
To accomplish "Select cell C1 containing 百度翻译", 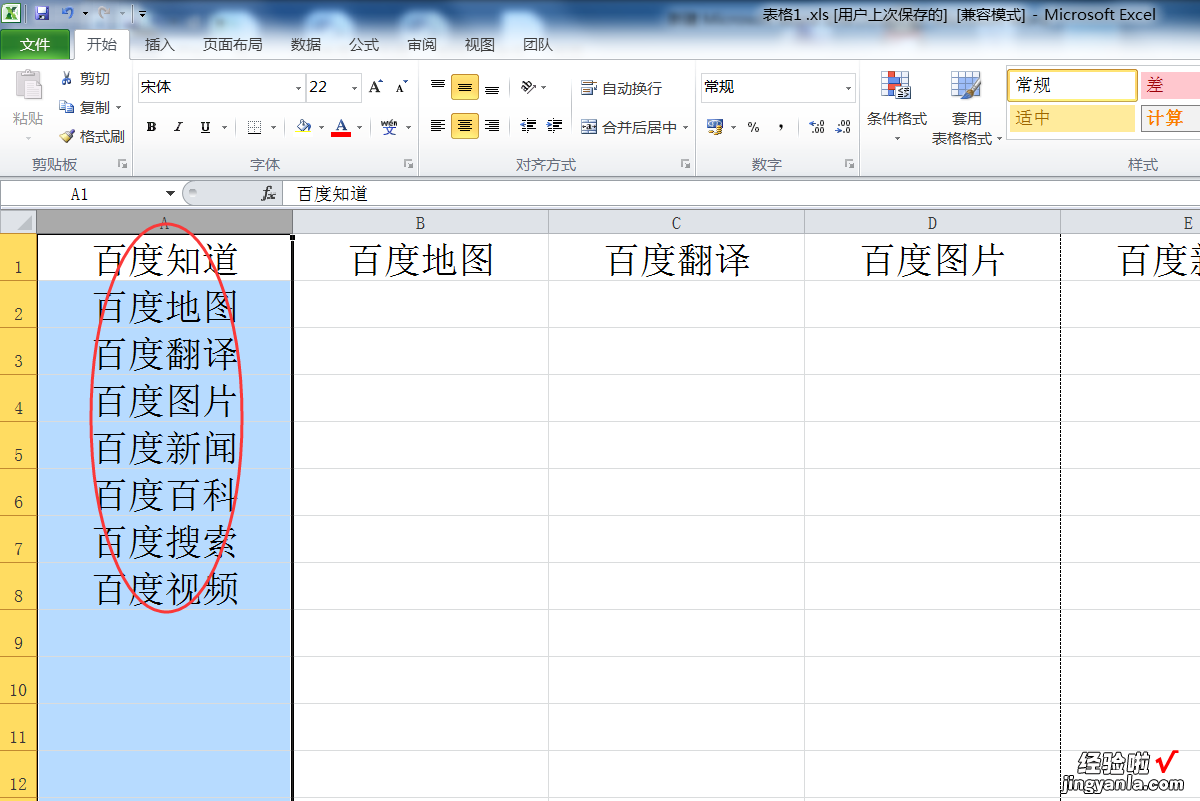I will click(x=677, y=259).
